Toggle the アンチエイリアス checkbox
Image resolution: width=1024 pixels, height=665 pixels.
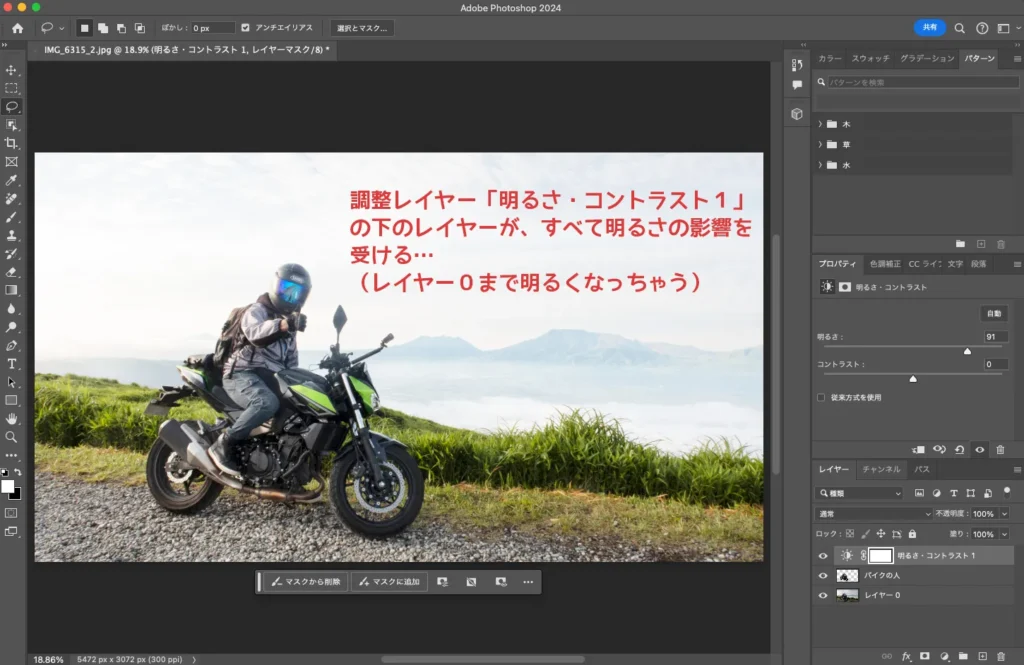[x=246, y=28]
